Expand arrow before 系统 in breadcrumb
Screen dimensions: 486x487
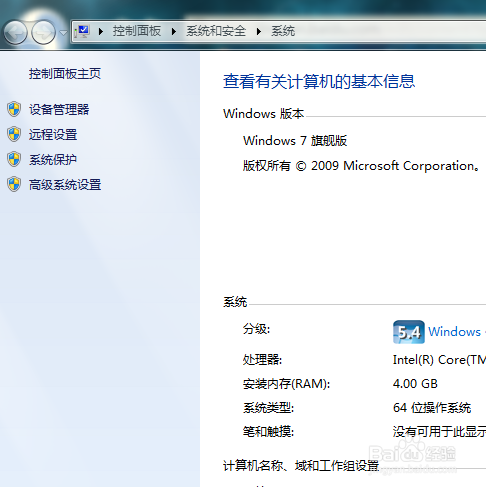tap(259, 32)
